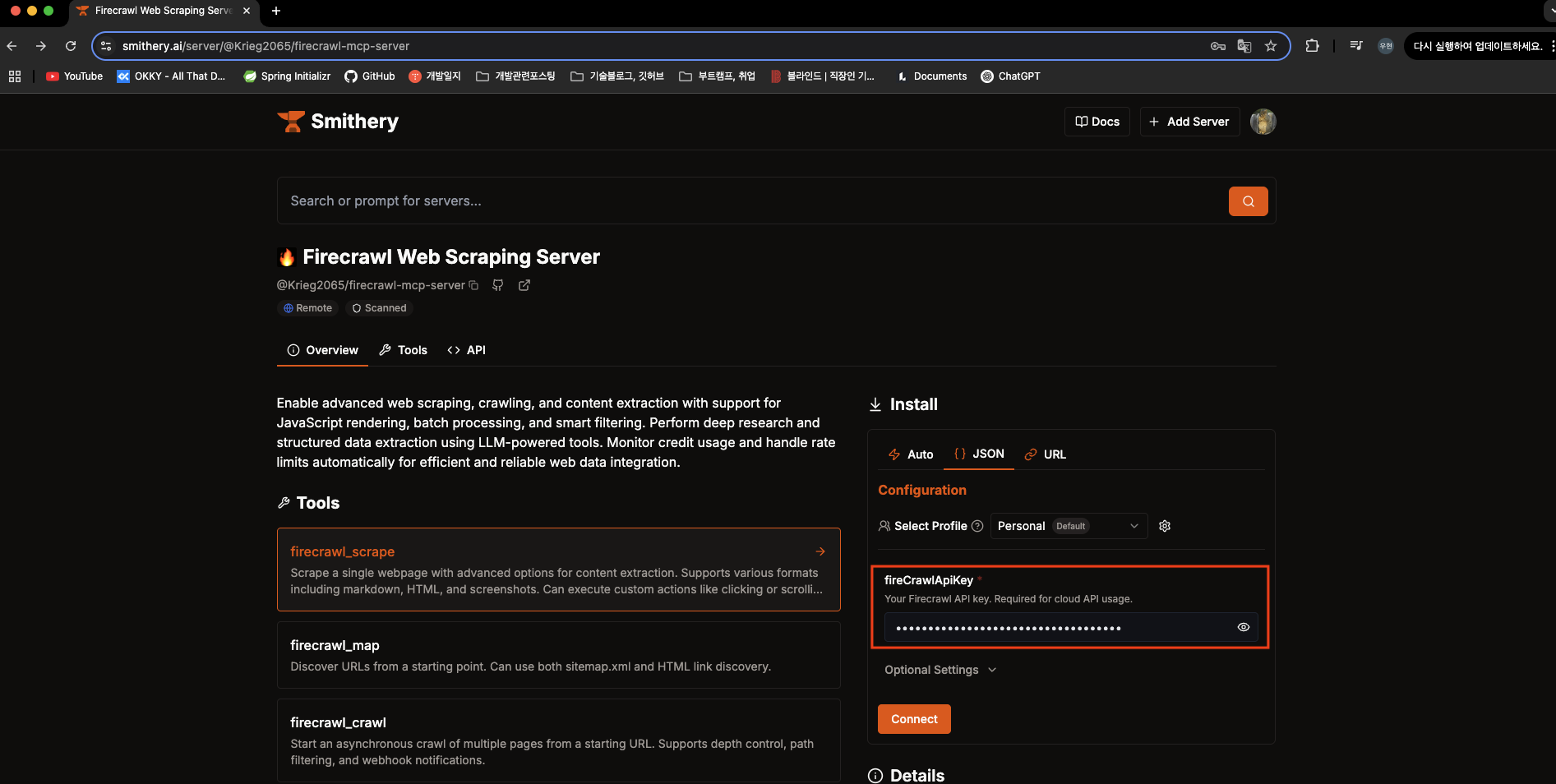
Task: Open the 개발관련포스팅 bookmark folder
Action: click(515, 76)
